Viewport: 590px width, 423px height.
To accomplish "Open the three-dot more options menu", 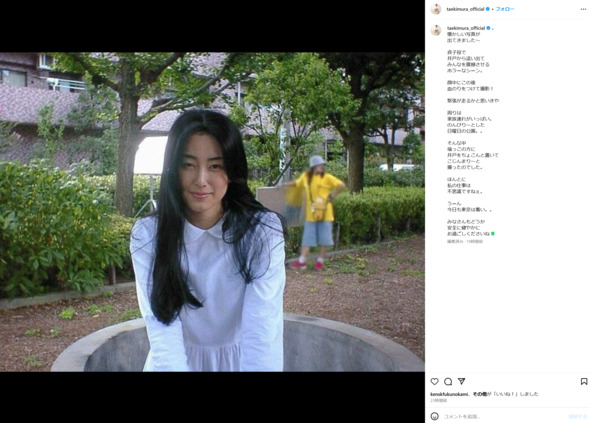I will point(583,9).
